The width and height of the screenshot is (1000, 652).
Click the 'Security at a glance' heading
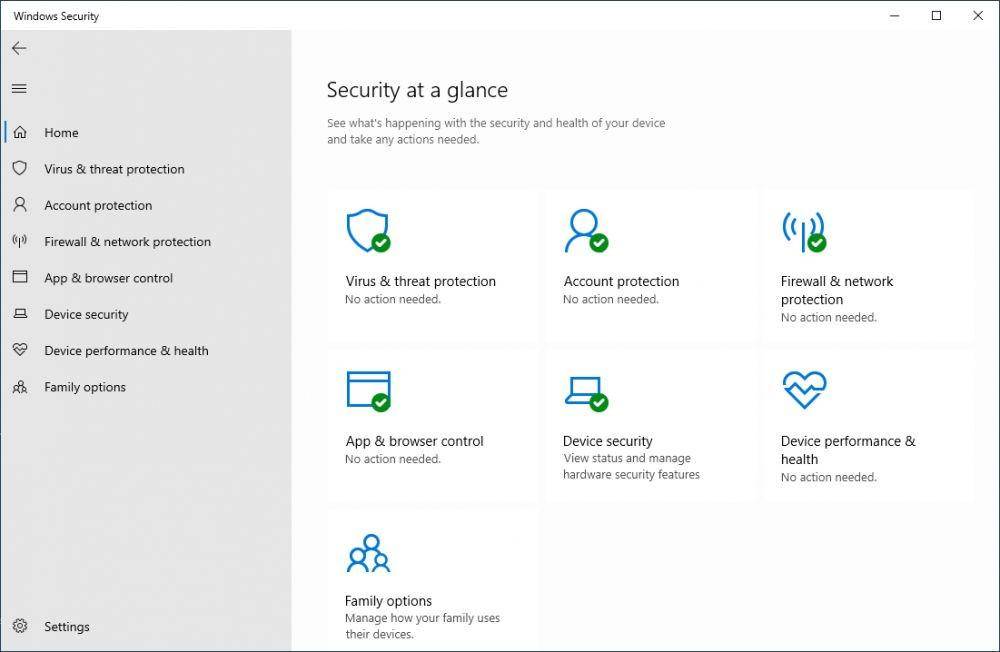click(x=417, y=90)
